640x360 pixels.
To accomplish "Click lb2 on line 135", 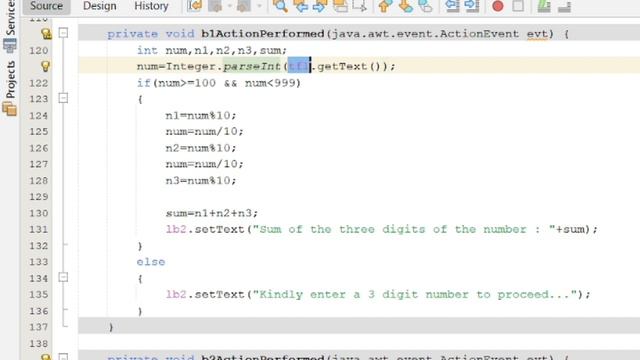I will (176, 294).
